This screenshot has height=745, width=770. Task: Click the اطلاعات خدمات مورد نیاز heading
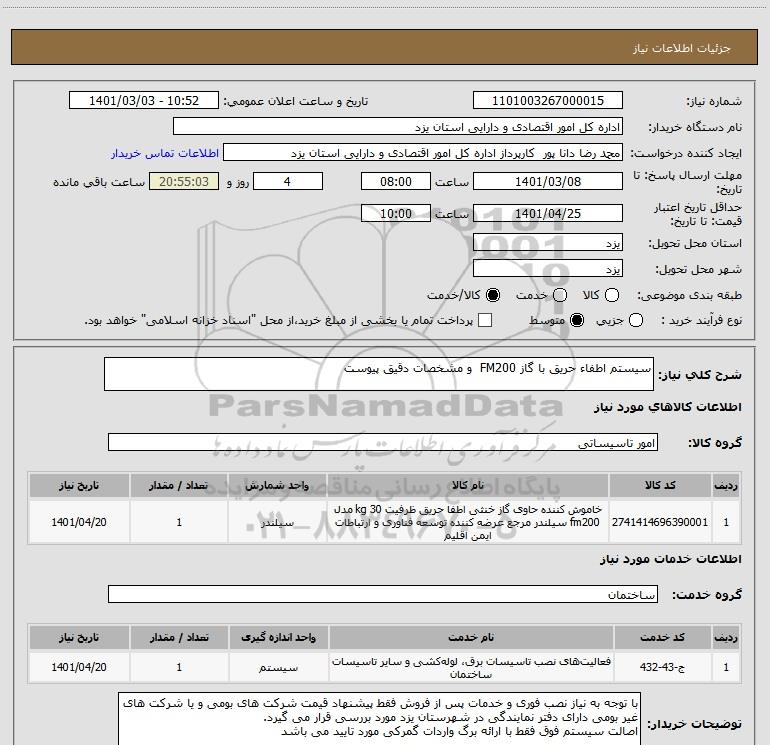670,559
